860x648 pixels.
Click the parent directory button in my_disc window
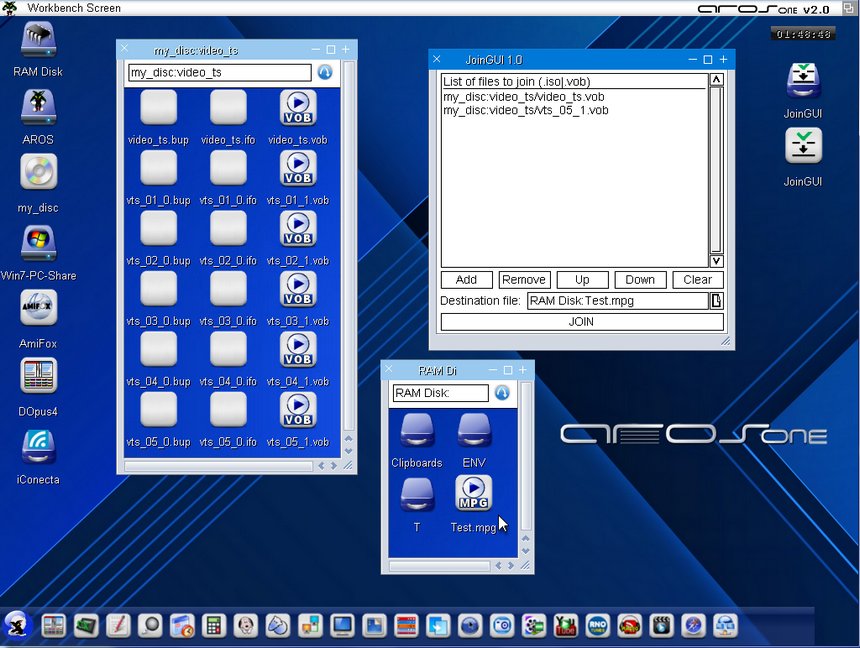[x=325, y=73]
